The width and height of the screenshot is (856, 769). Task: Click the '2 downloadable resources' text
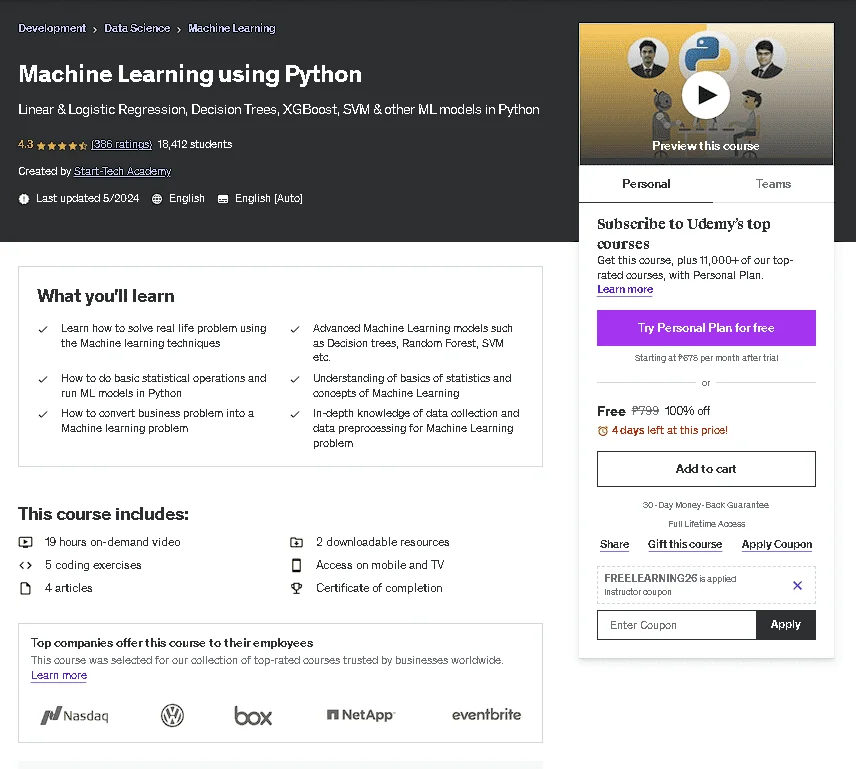coord(382,542)
